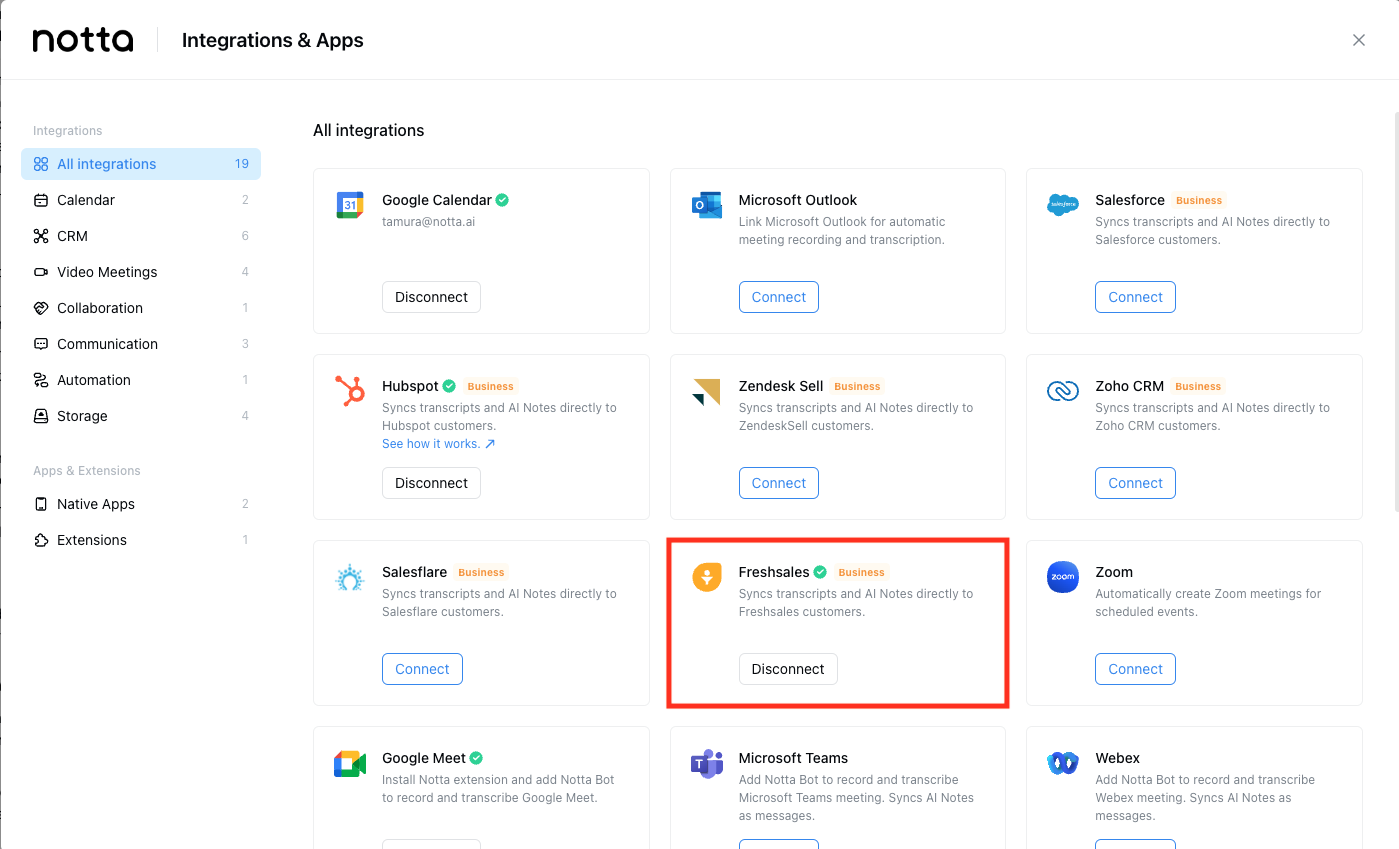
Task: Connect Microsoft Outlook
Action: (x=779, y=297)
